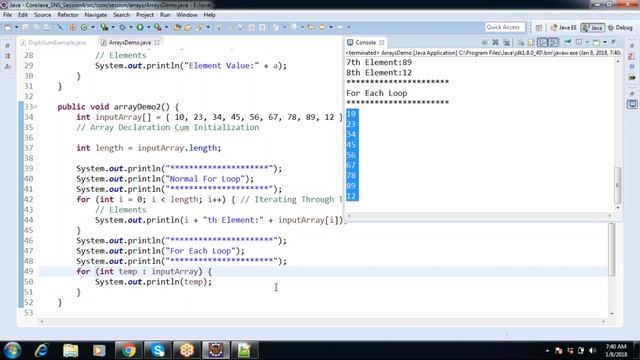Switch to the Java perspective
Viewport: 640px width, 360px height.
pos(593,28)
